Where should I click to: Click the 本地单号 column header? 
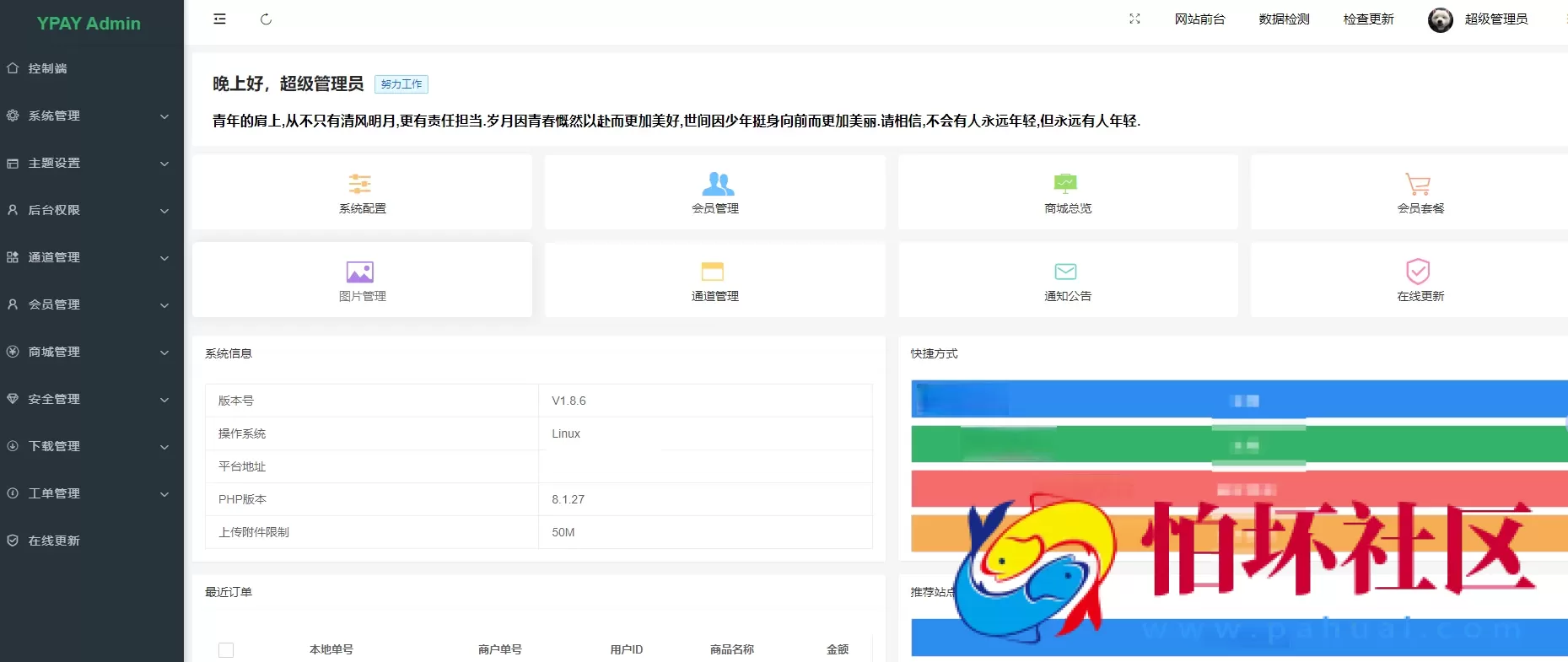click(331, 649)
